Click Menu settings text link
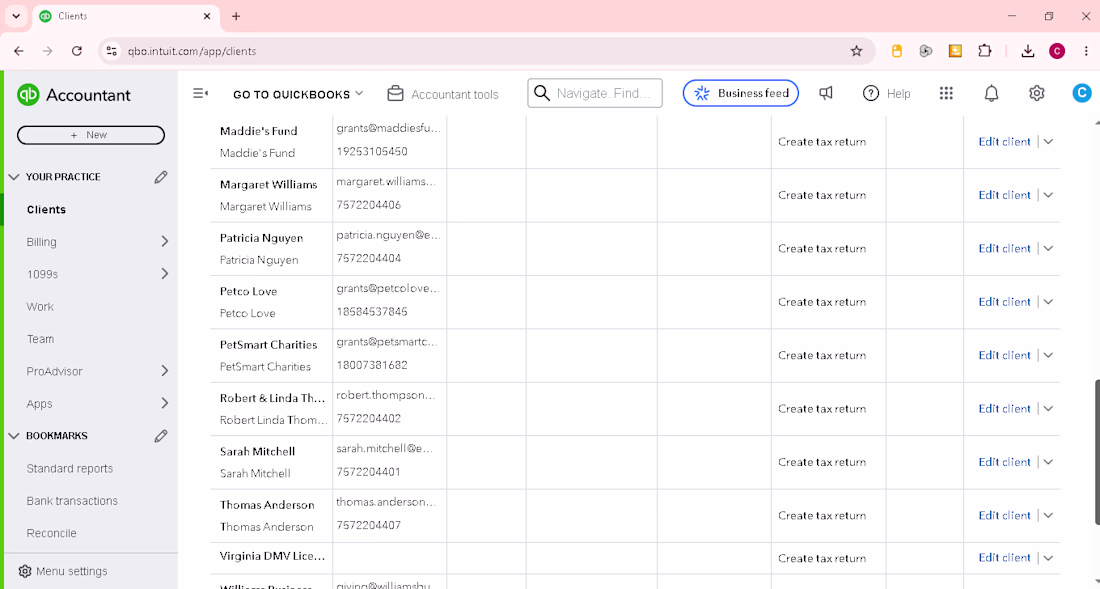This screenshot has width=1100, height=589. pos(72,571)
